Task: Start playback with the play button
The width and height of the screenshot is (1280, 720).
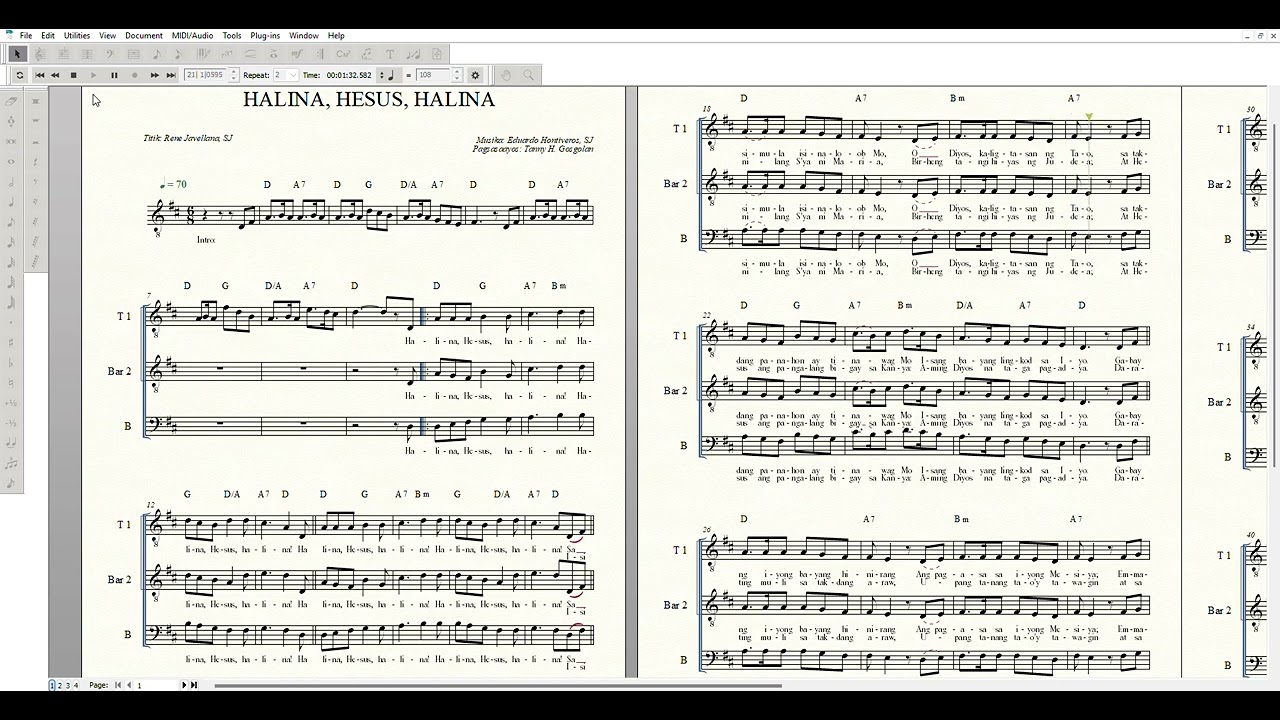Action: pos(93,75)
